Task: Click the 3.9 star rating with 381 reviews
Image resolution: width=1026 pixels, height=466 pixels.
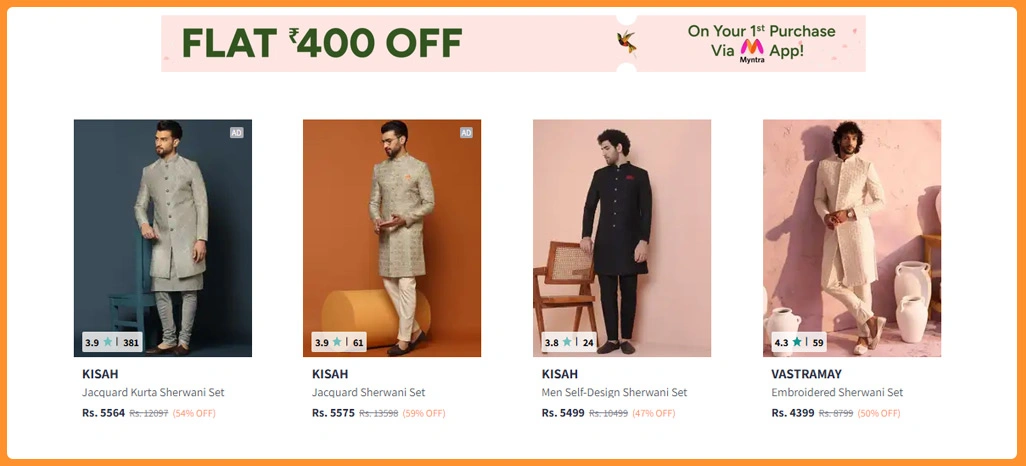Action: 112,342
